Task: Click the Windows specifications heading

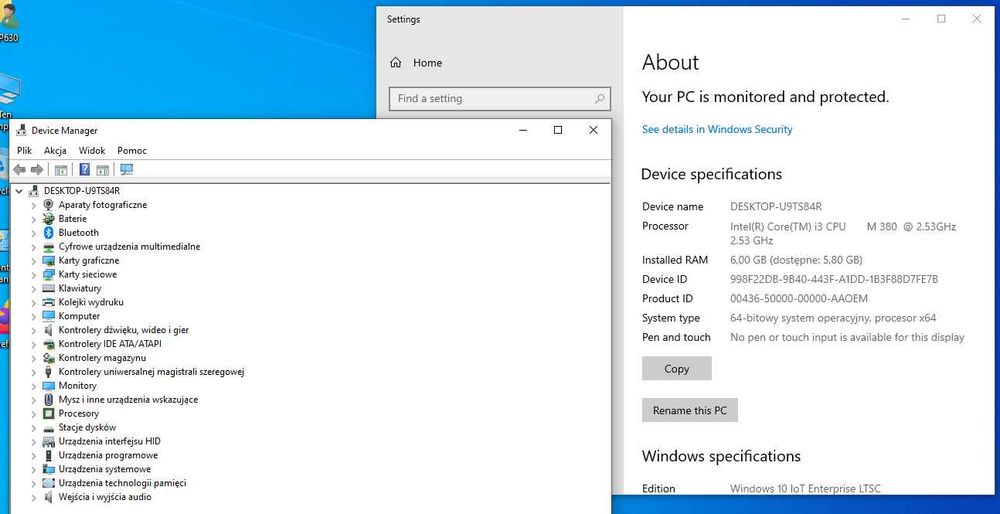Action: [721, 457]
